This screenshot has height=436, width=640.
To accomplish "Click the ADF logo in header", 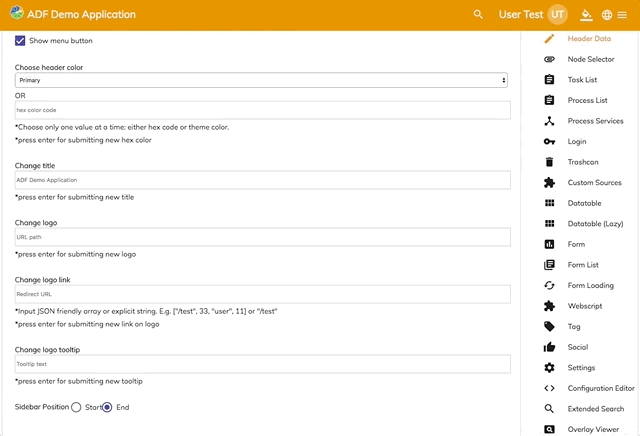I will click(x=18, y=14).
